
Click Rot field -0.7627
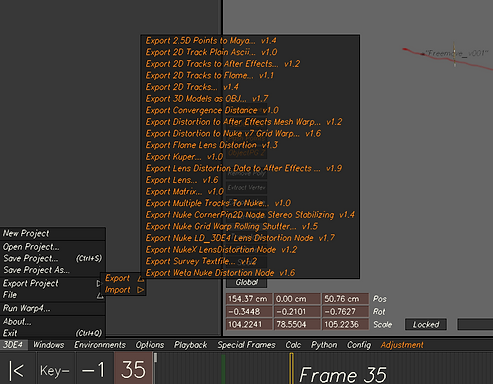click(x=345, y=311)
